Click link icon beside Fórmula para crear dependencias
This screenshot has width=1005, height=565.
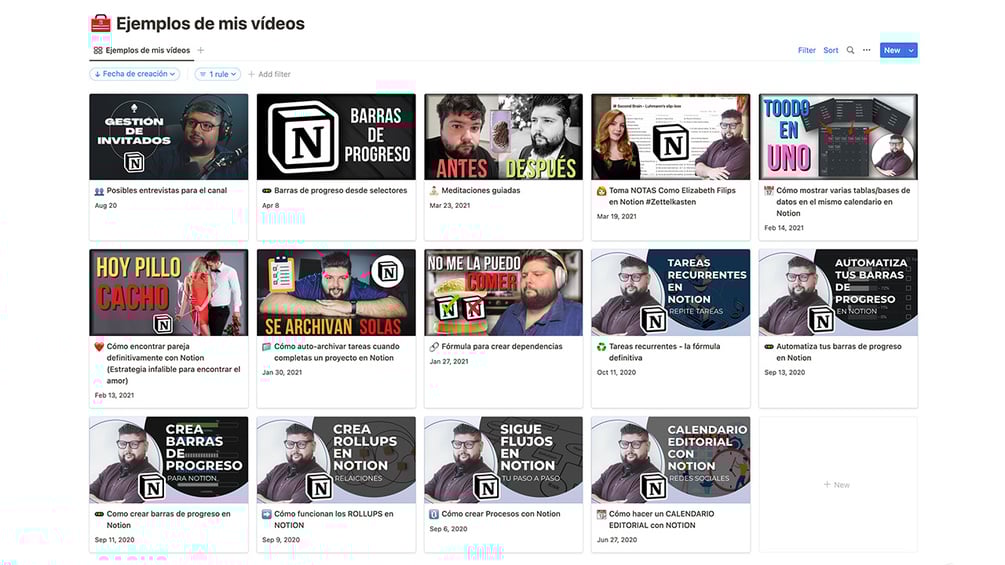click(434, 347)
